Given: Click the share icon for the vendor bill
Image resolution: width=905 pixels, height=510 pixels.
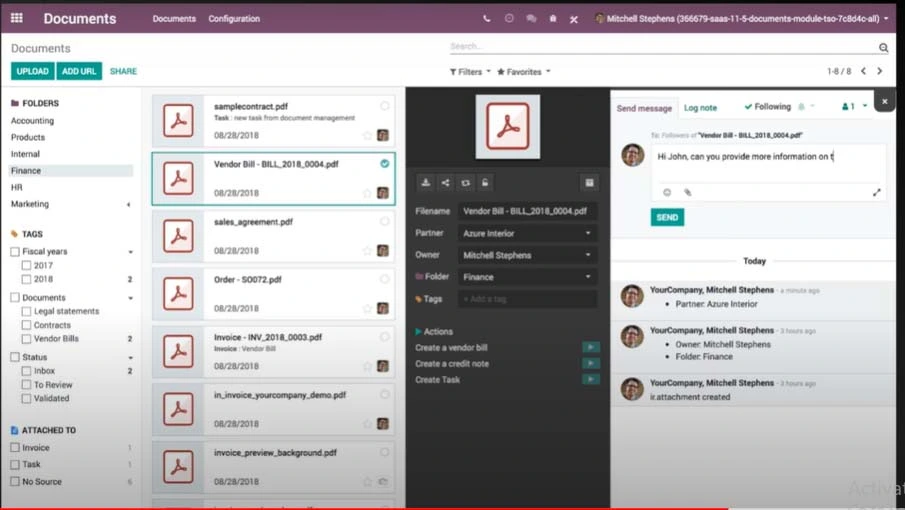Looking at the screenshot, I should pos(446,183).
